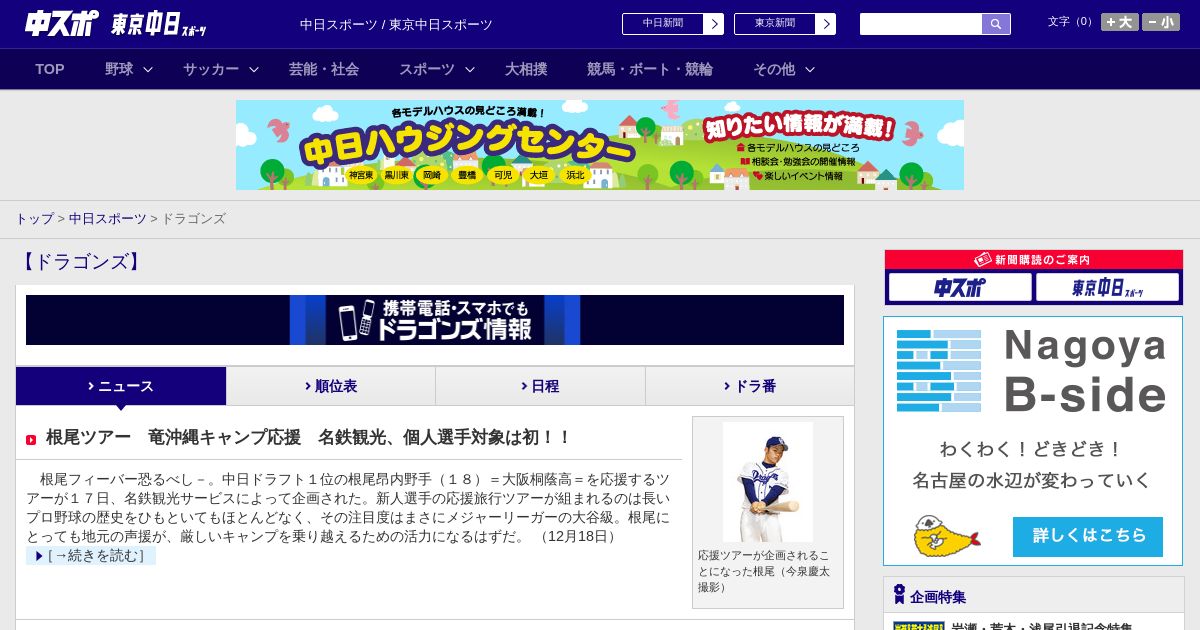Click red bullet icon beside 根尾ツアー headline

[31, 440]
